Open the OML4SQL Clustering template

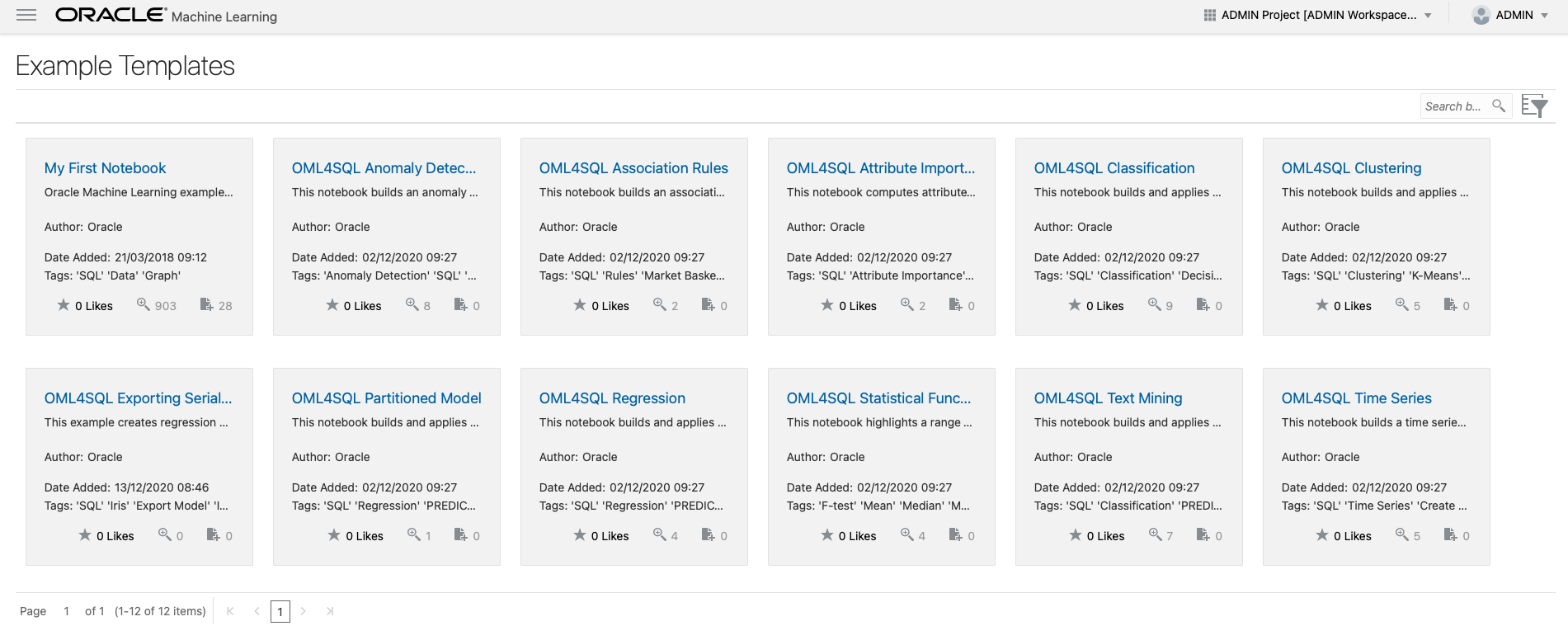[1351, 168]
